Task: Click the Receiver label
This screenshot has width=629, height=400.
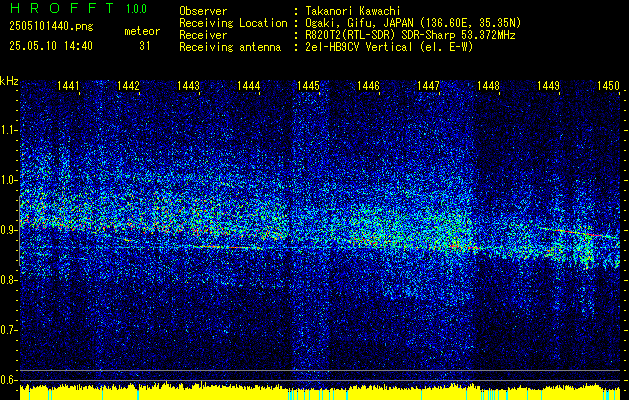Action: (203, 35)
